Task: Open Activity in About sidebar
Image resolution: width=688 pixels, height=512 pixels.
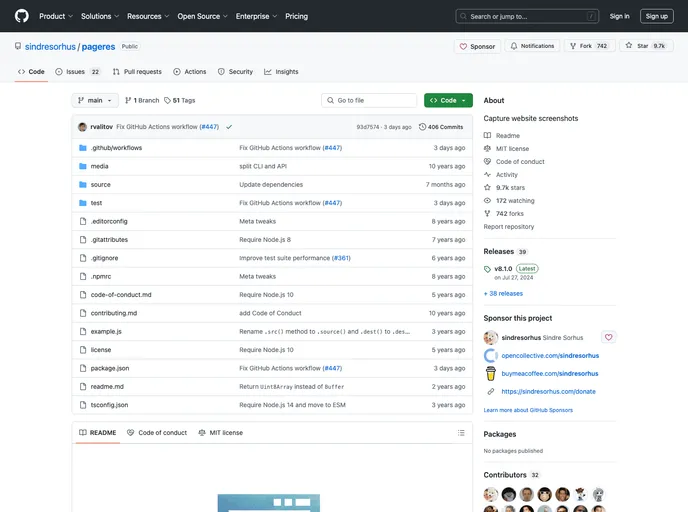Action: click(501, 175)
